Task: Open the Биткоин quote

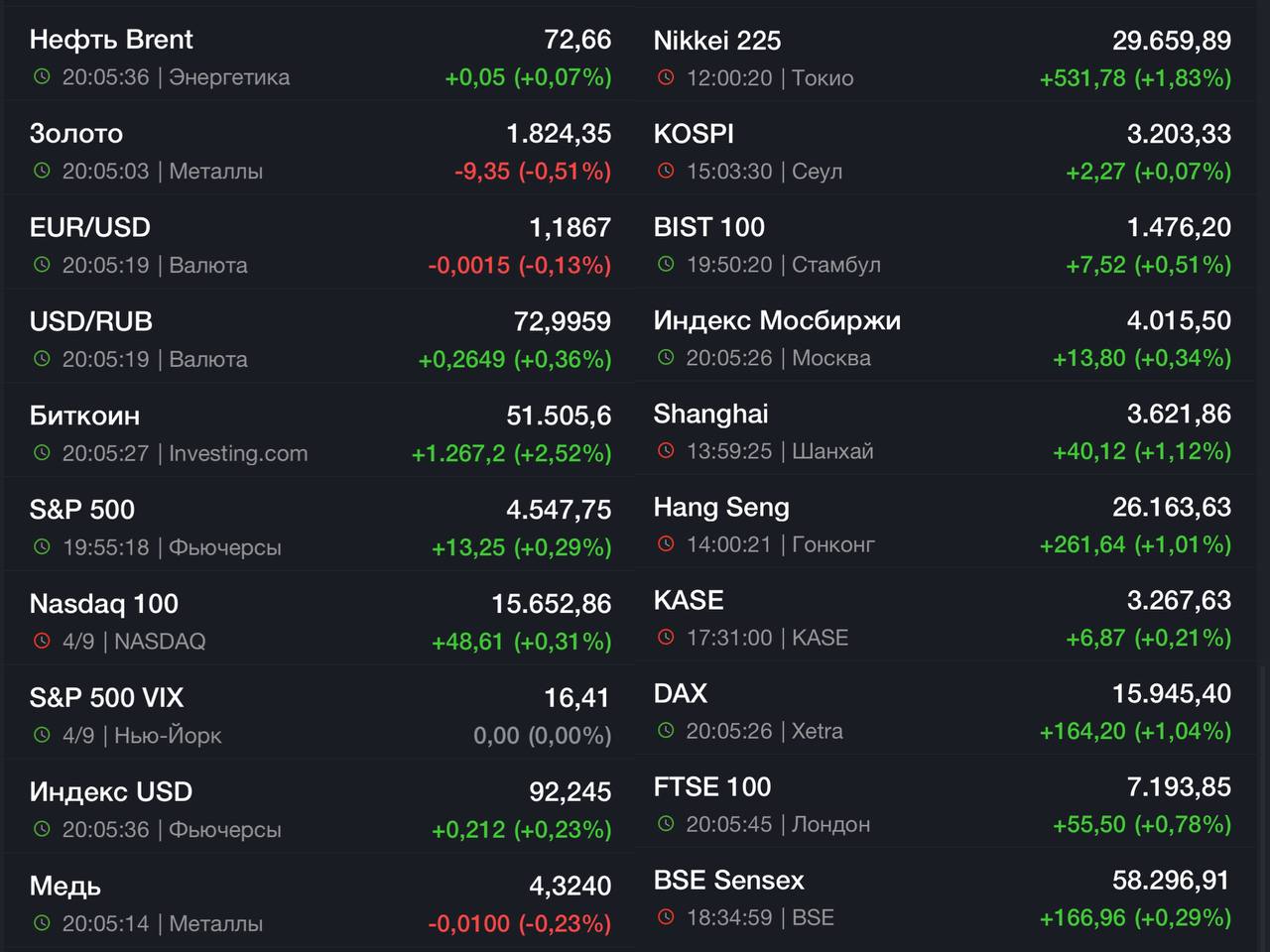Action: pos(84,416)
